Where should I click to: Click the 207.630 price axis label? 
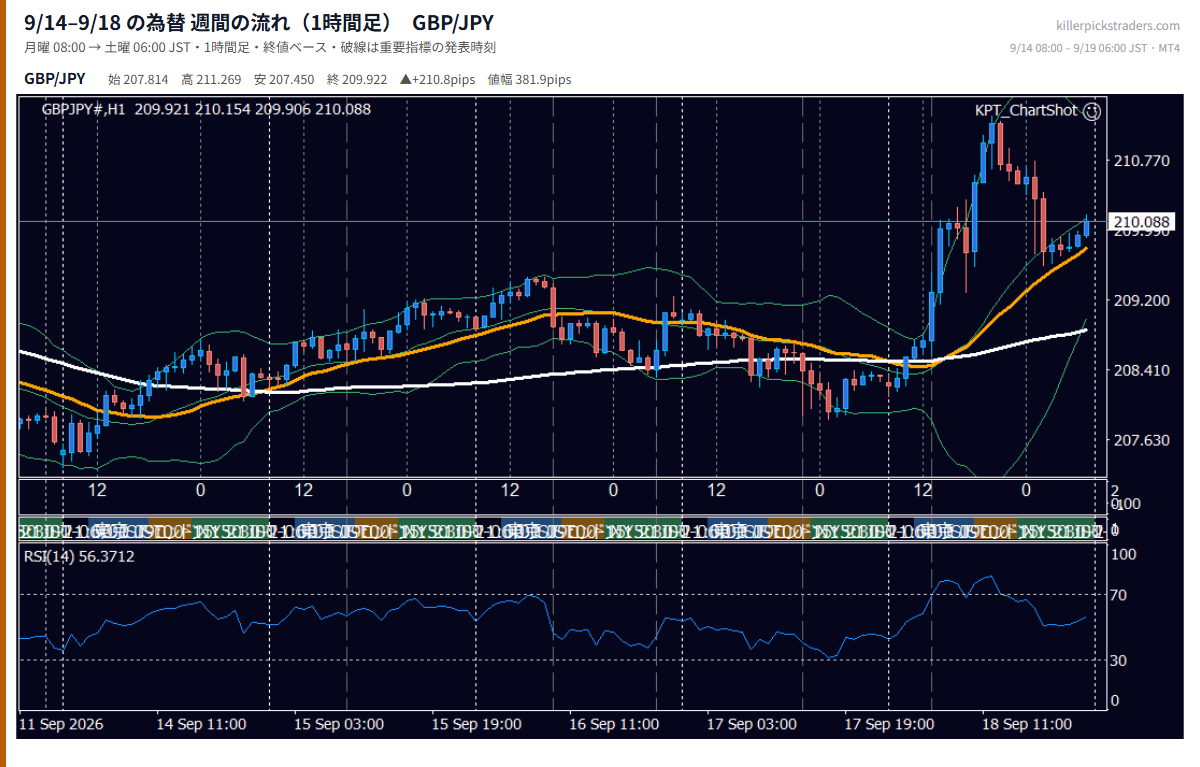pos(1141,440)
